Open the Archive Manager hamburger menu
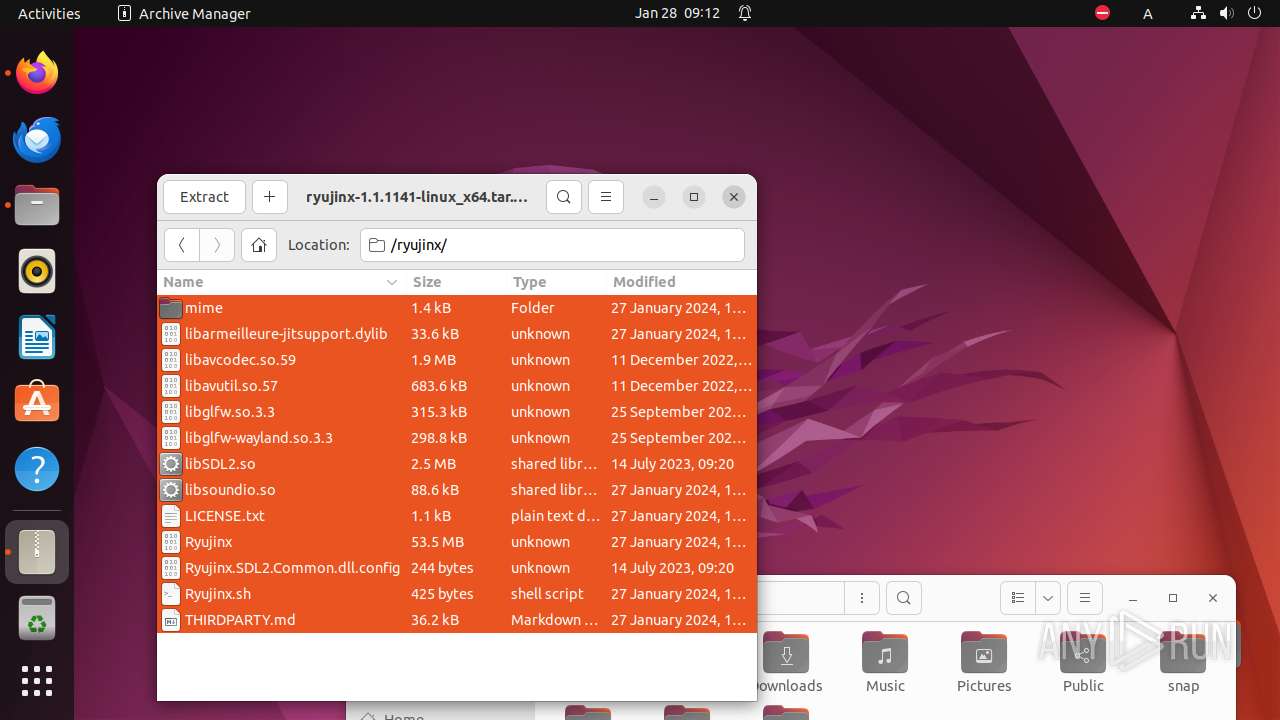1280x720 pixels. tap(606, 197)
